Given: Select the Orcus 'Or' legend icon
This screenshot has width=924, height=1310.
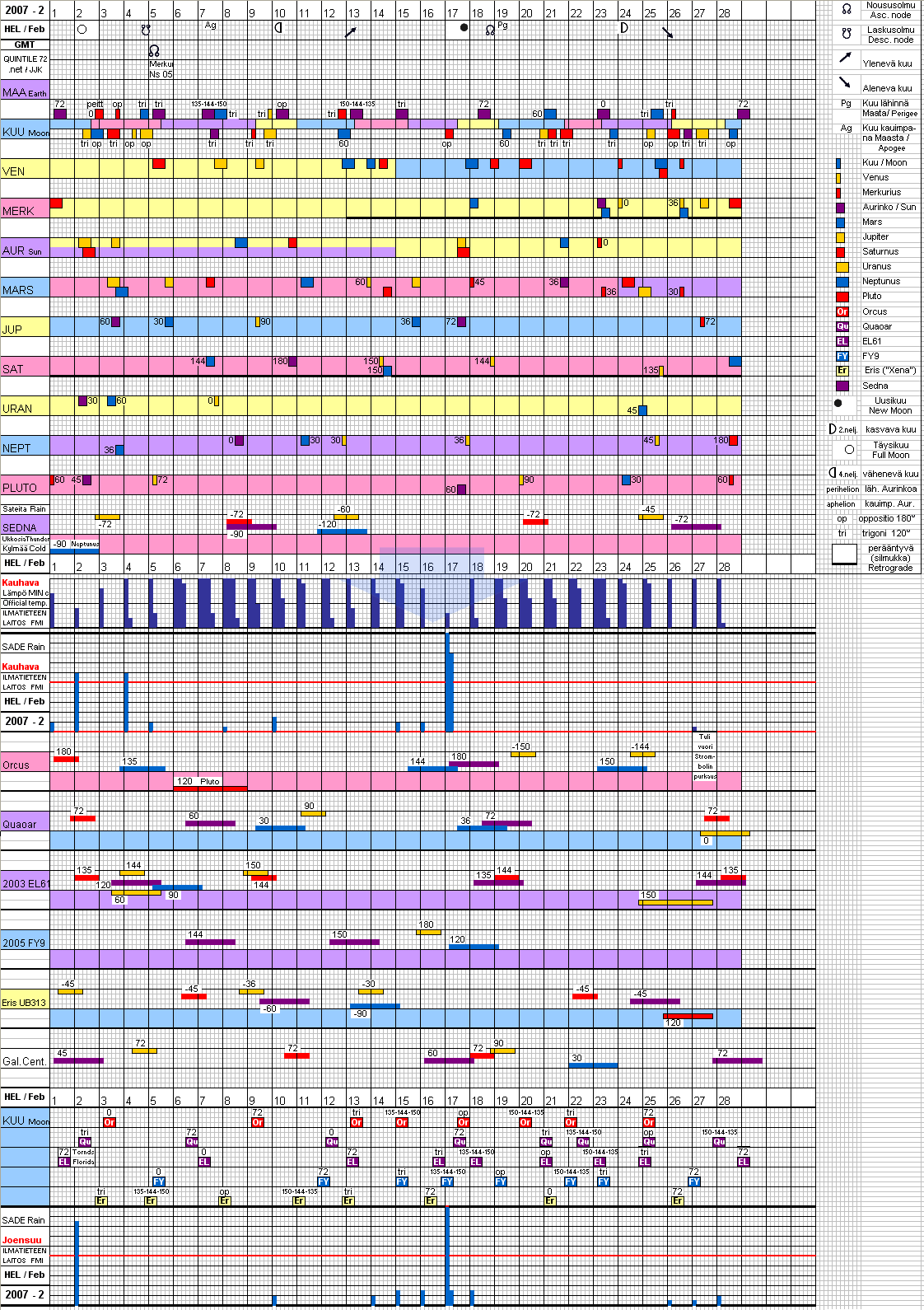Looking at the screenshot, I should (x=842, y=311).
